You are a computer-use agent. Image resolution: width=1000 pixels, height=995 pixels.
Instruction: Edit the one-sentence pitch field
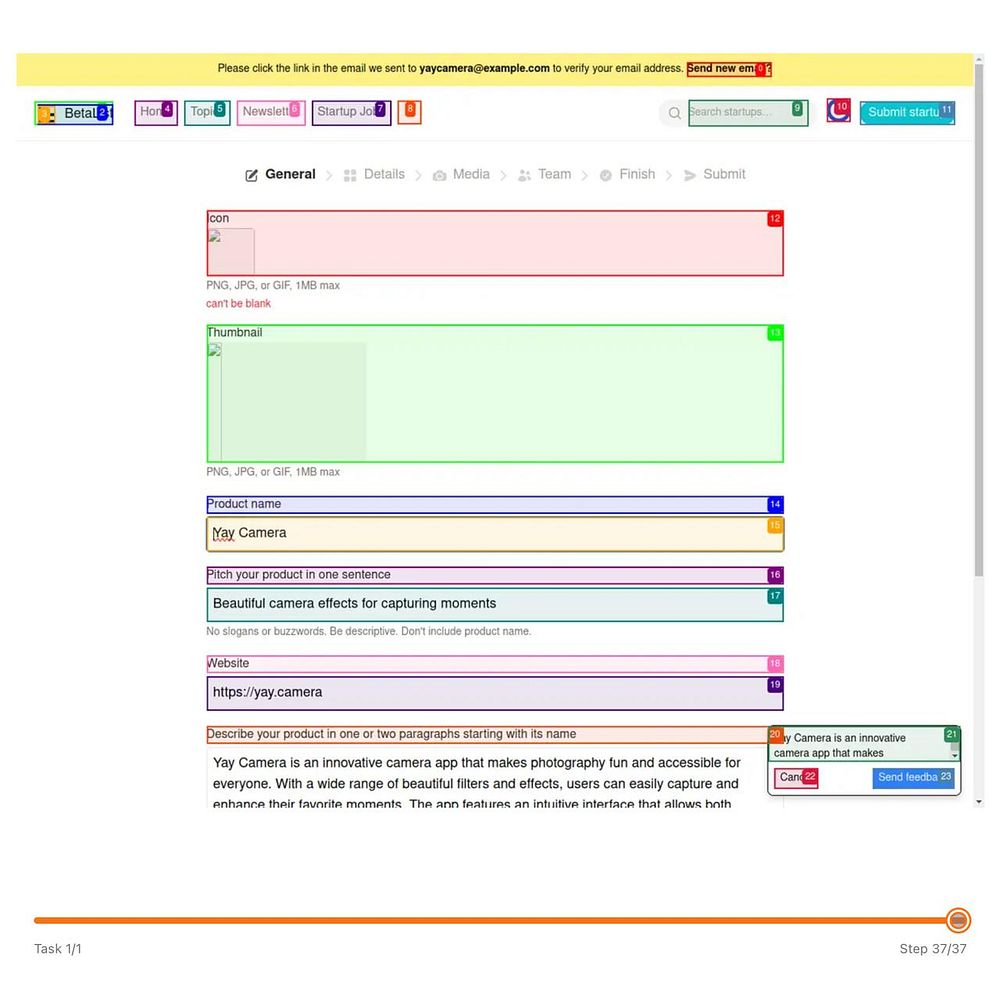click(x=495, y=605)
